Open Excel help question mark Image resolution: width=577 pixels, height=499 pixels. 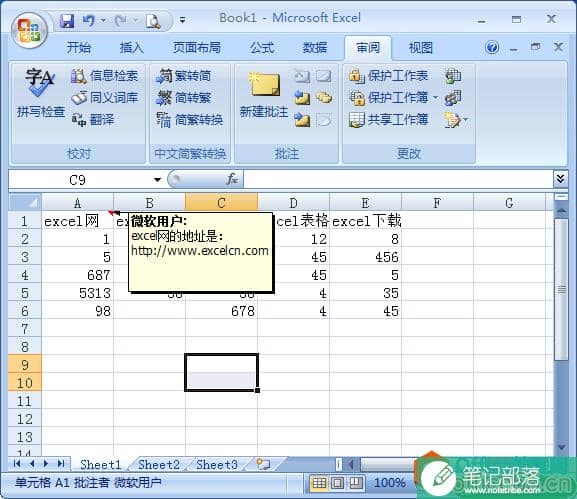pos(492,47)
